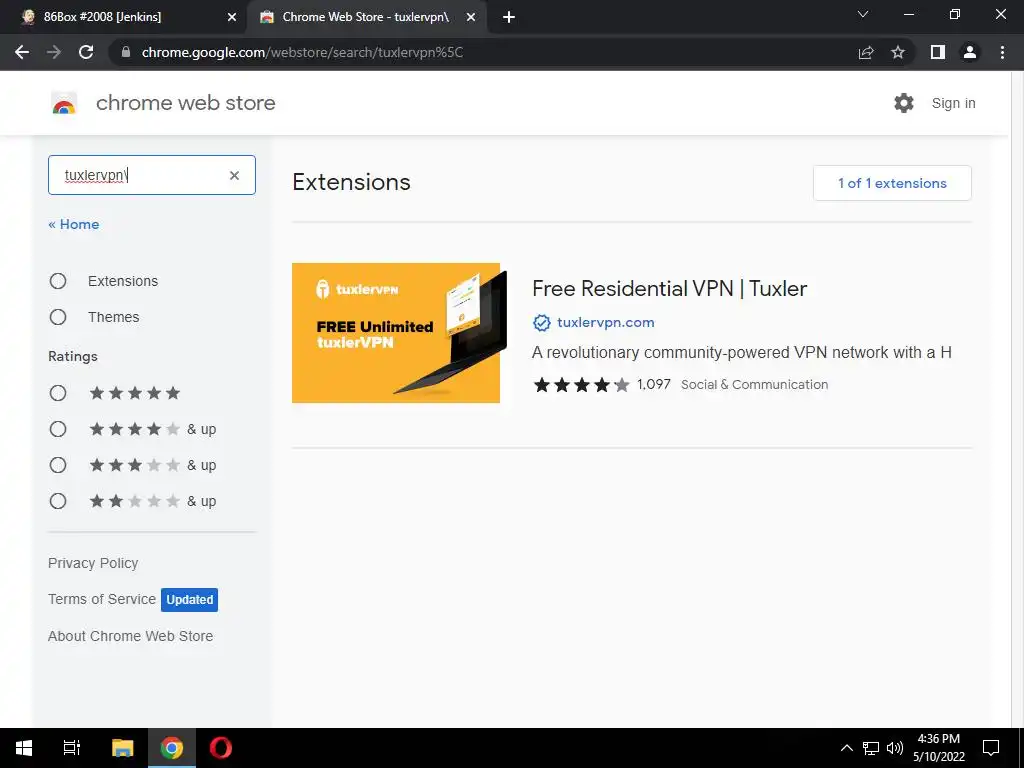1024x768 pixels.
Task: Open volume control tray icon
Action: (895, 748)
